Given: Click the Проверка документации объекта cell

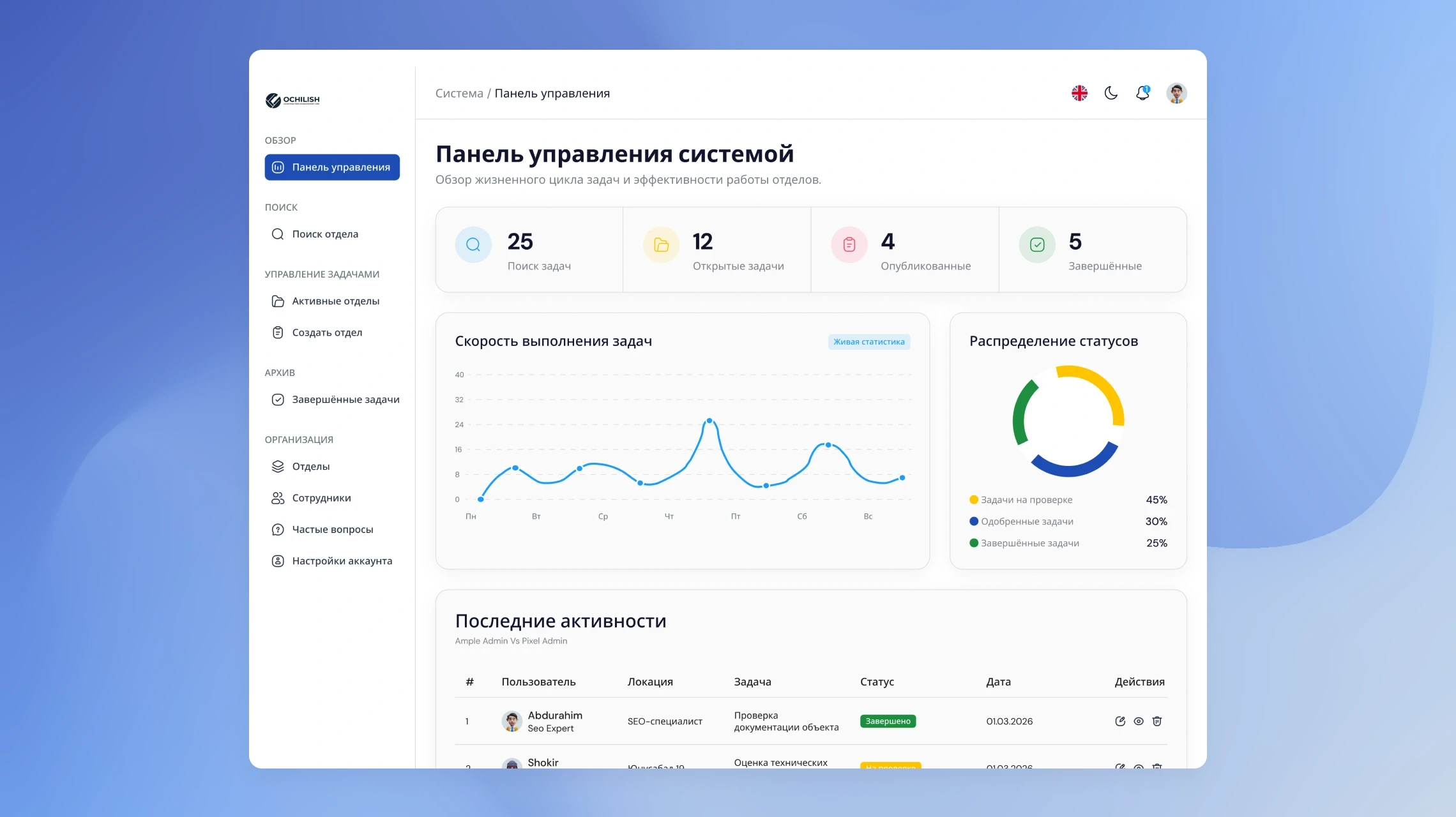Looking at the screenshot, I should (786, 721).
